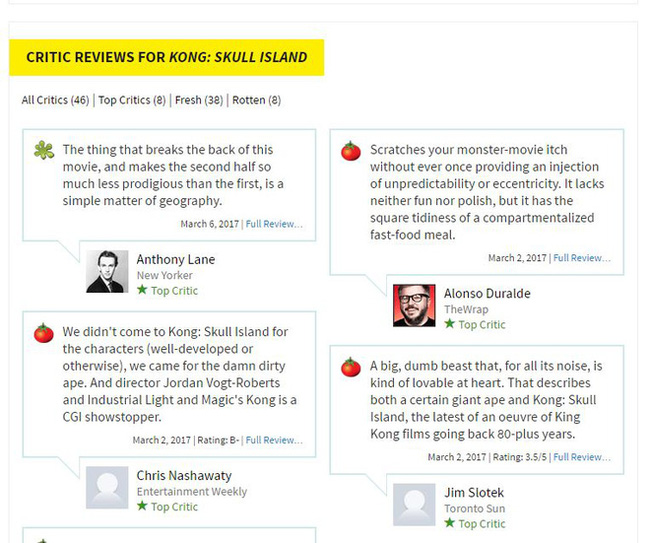
Task: Open Alonso Duralde's Full Review link
Action: click(582, 258)
